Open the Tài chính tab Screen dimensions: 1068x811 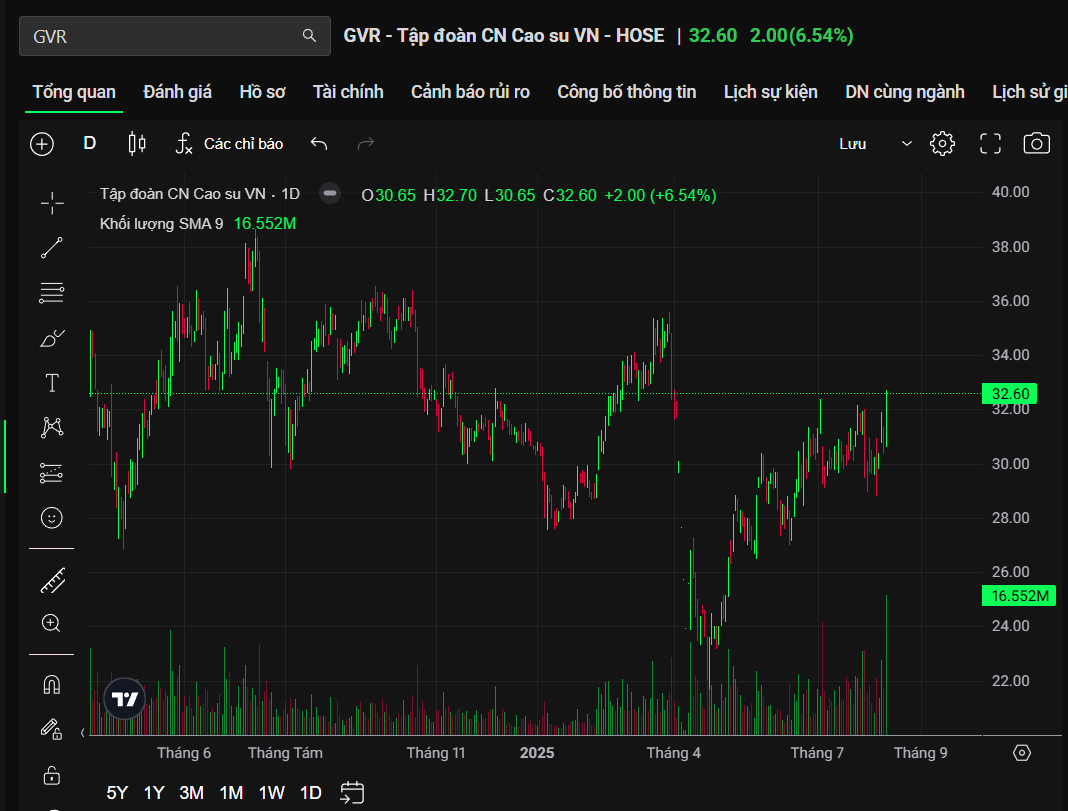pos(348,92)
